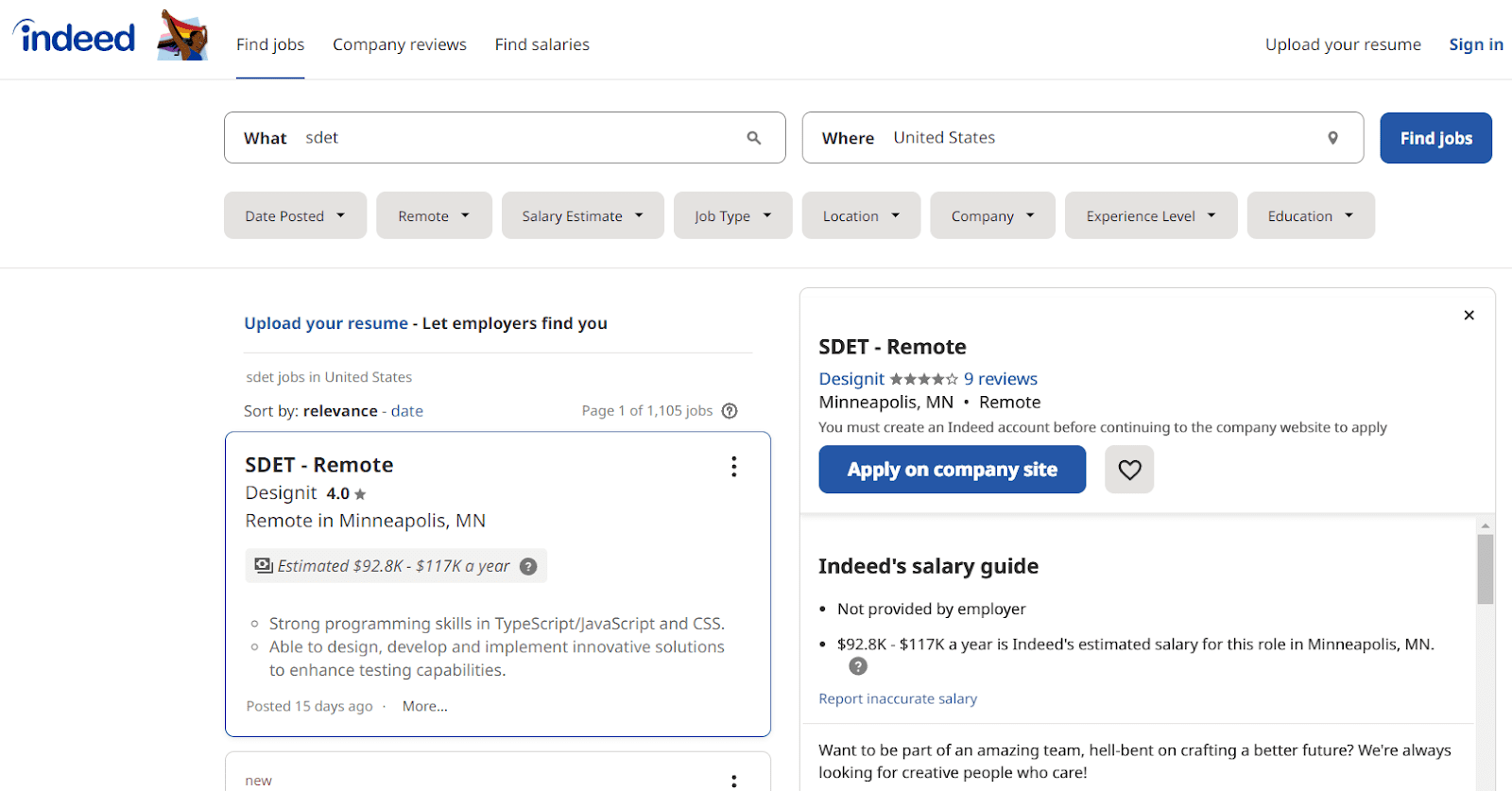This screenshot has height=791, width=1512.
Task: Click Report inaccurate salary link
Action: coord(898,698)
